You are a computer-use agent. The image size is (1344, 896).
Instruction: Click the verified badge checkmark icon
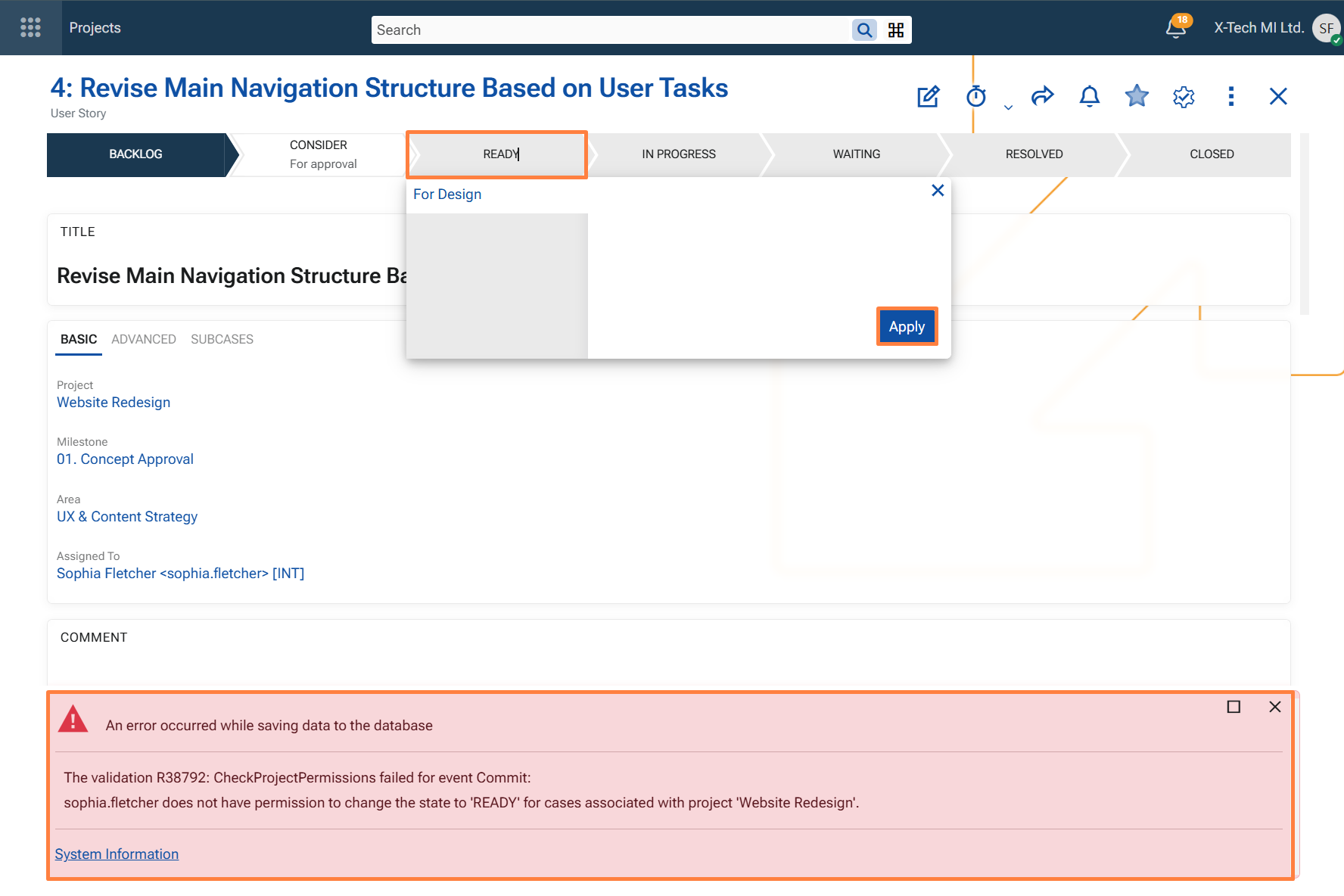[1184, 96]
